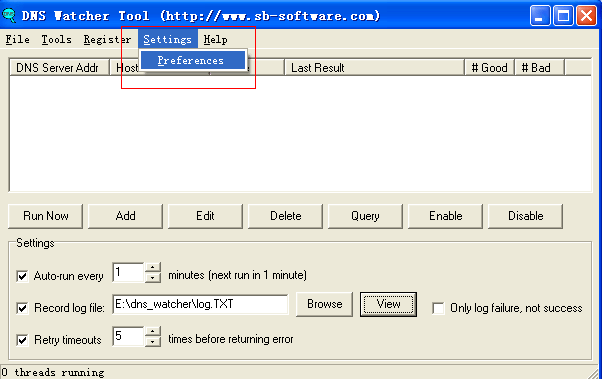Image resolution: width=602 pixels, height=379 pixels.
Task: Click Browse to choose log file
Action: (324, 305)
